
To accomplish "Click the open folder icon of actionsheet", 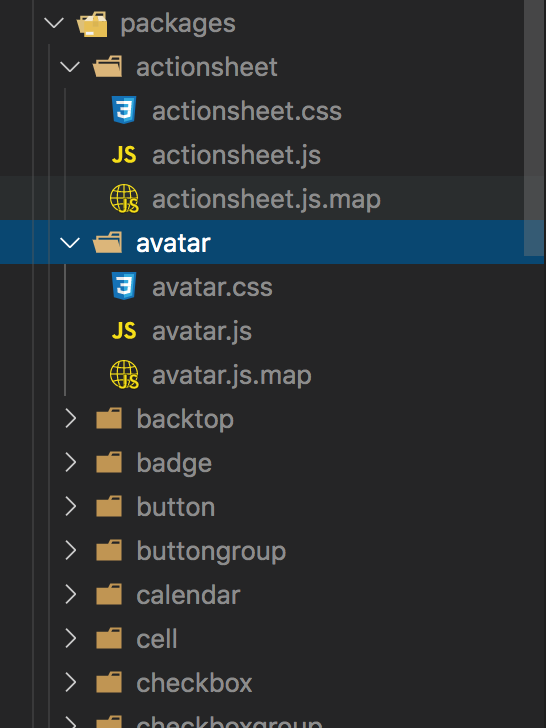I will pos(108,67).
